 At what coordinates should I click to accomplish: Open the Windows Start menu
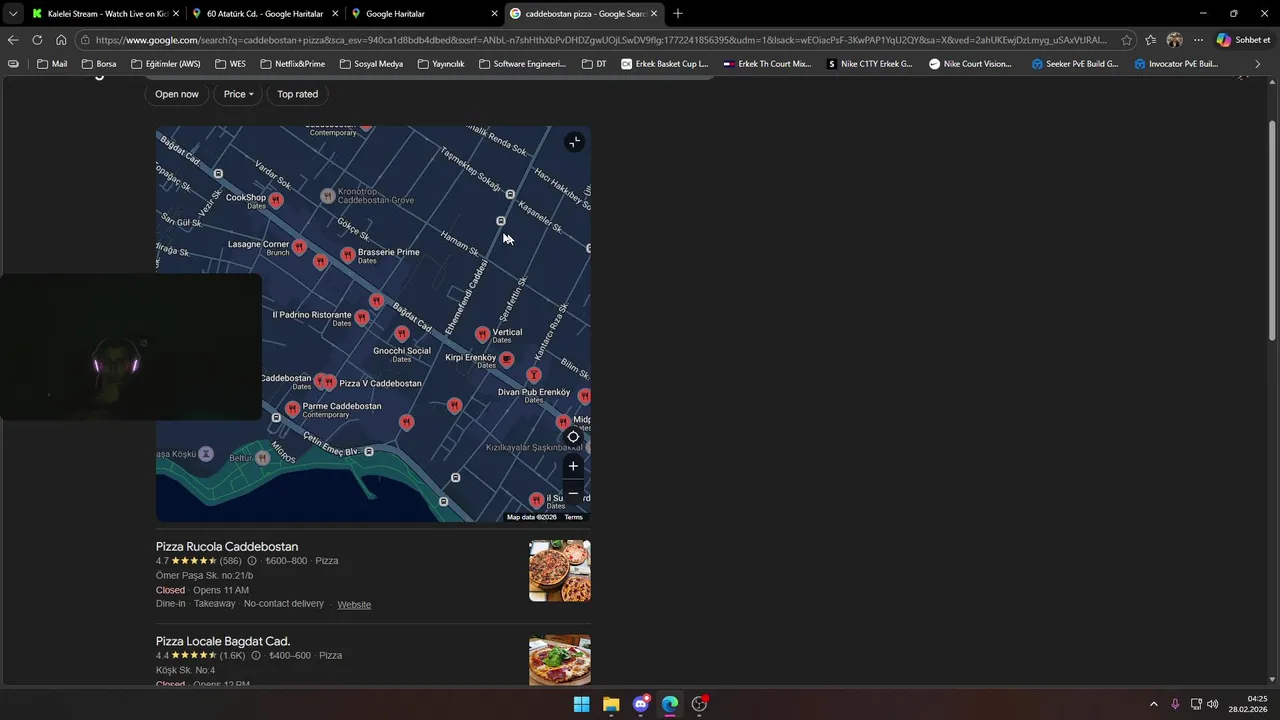[581, 704]
